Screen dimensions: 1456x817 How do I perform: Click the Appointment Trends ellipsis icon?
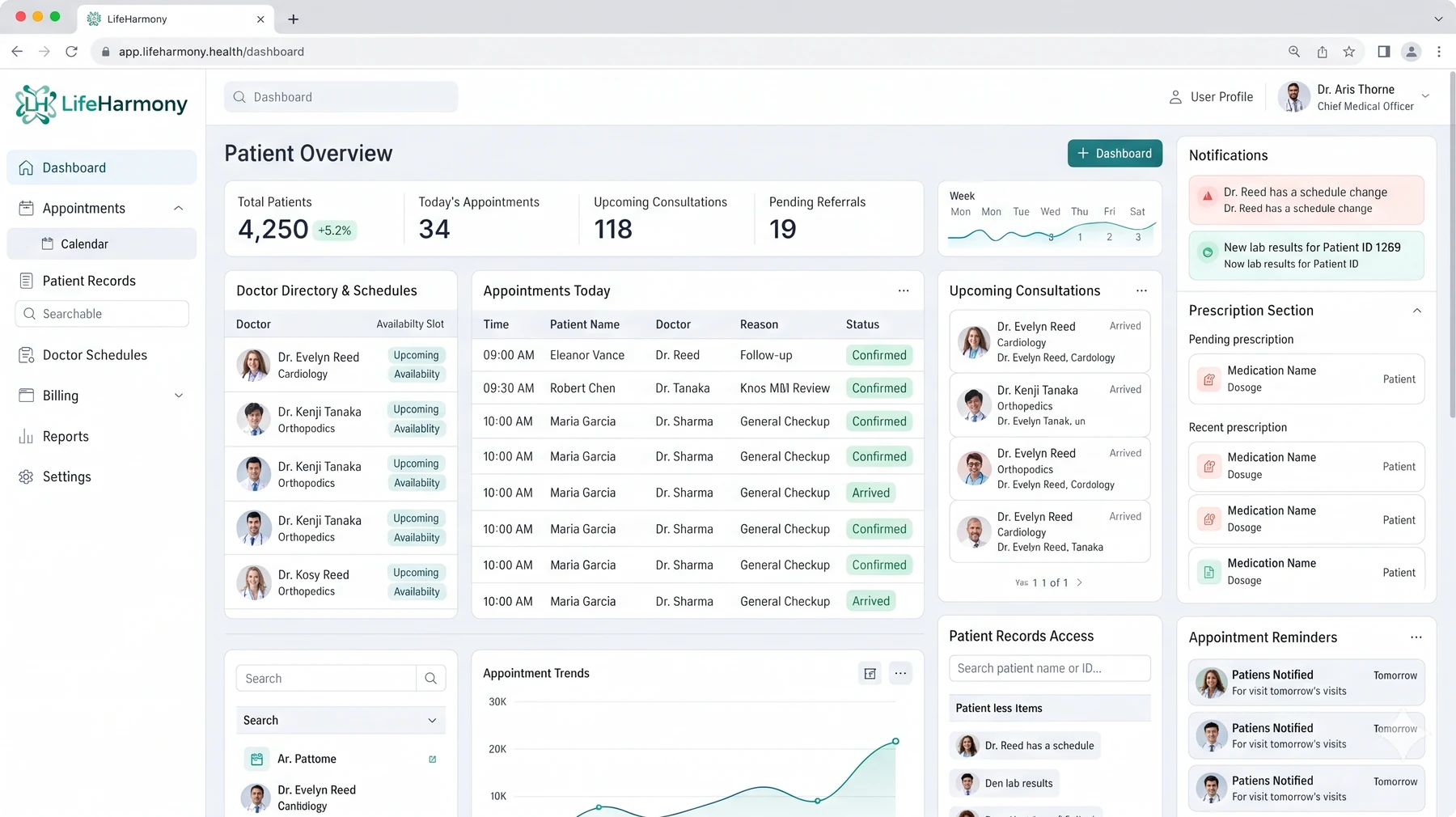point(900,673)
